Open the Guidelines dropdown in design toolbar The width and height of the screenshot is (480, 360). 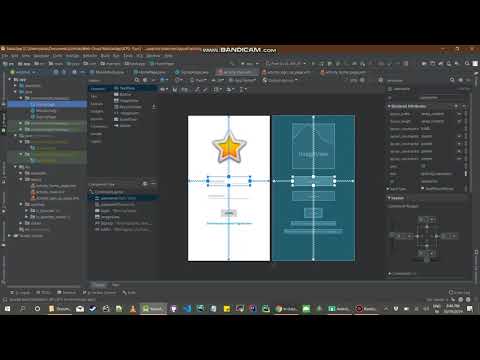click(x=243, y=89)
